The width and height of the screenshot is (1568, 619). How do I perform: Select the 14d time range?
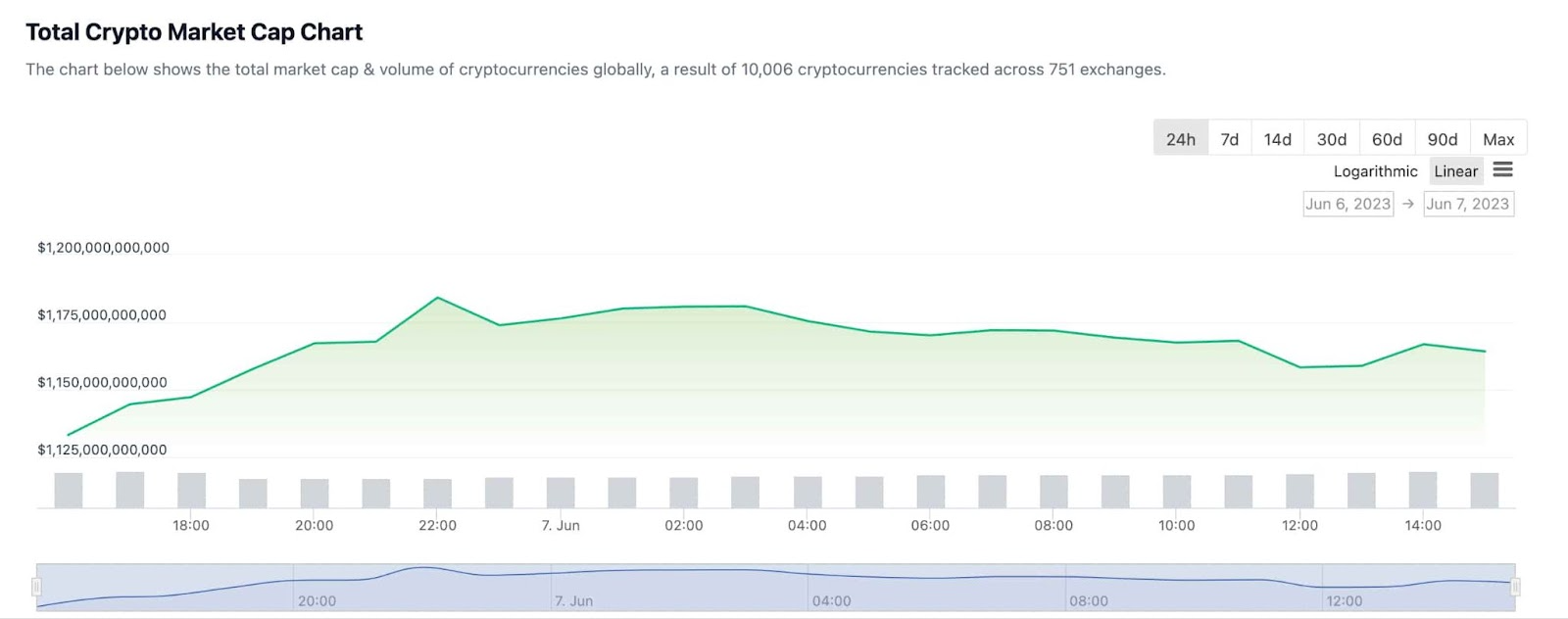point(1277,139)
